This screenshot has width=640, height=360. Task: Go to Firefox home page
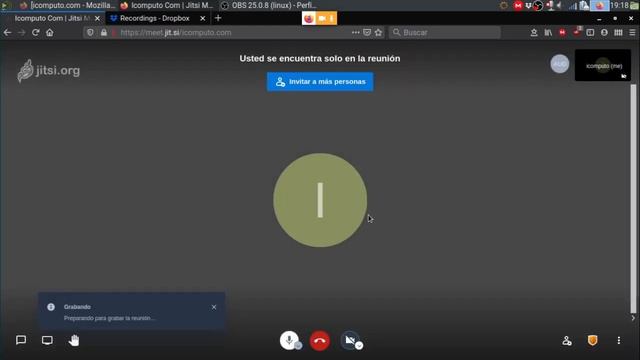[49, 33]
